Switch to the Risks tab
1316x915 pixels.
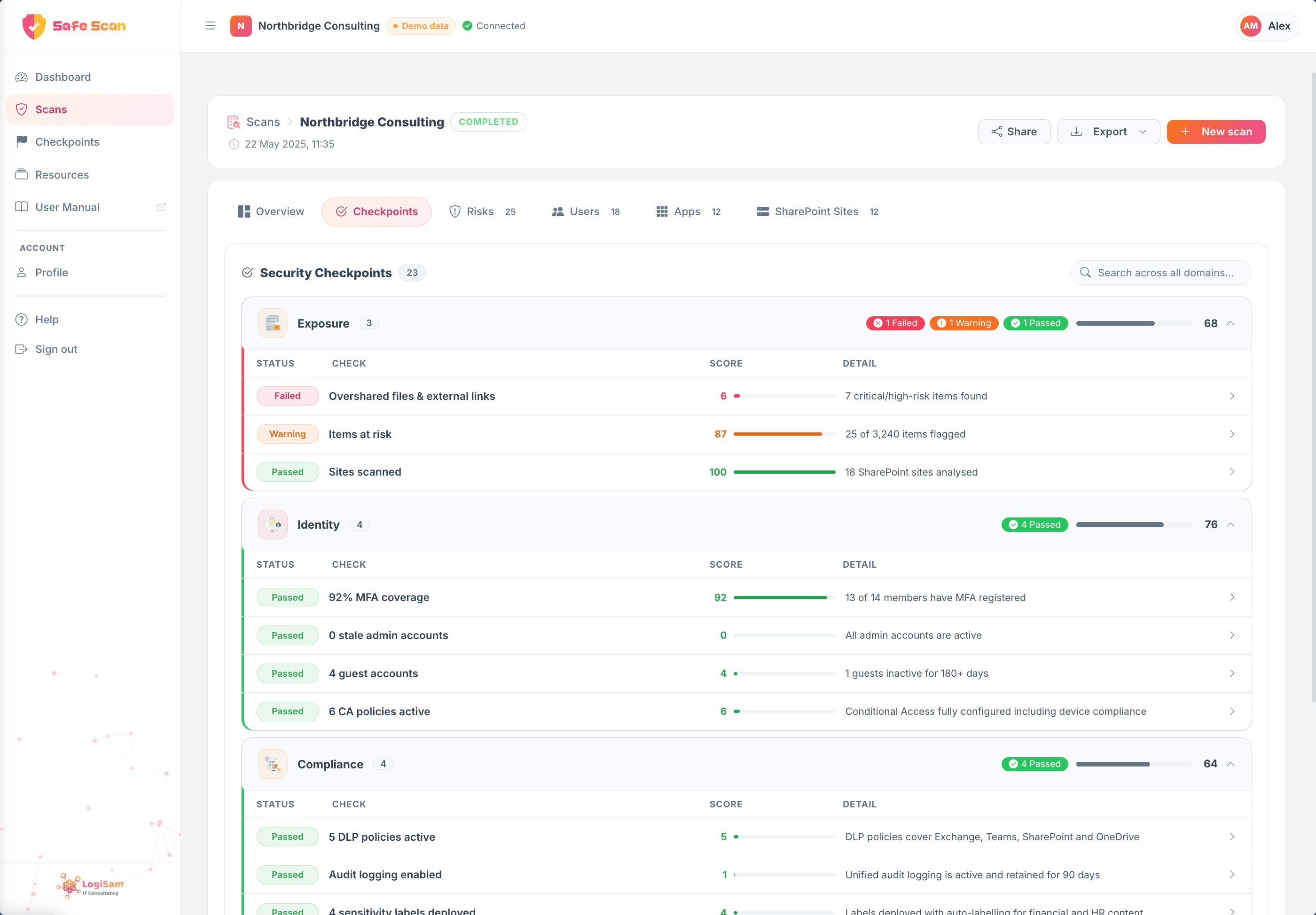pos(483,211)
